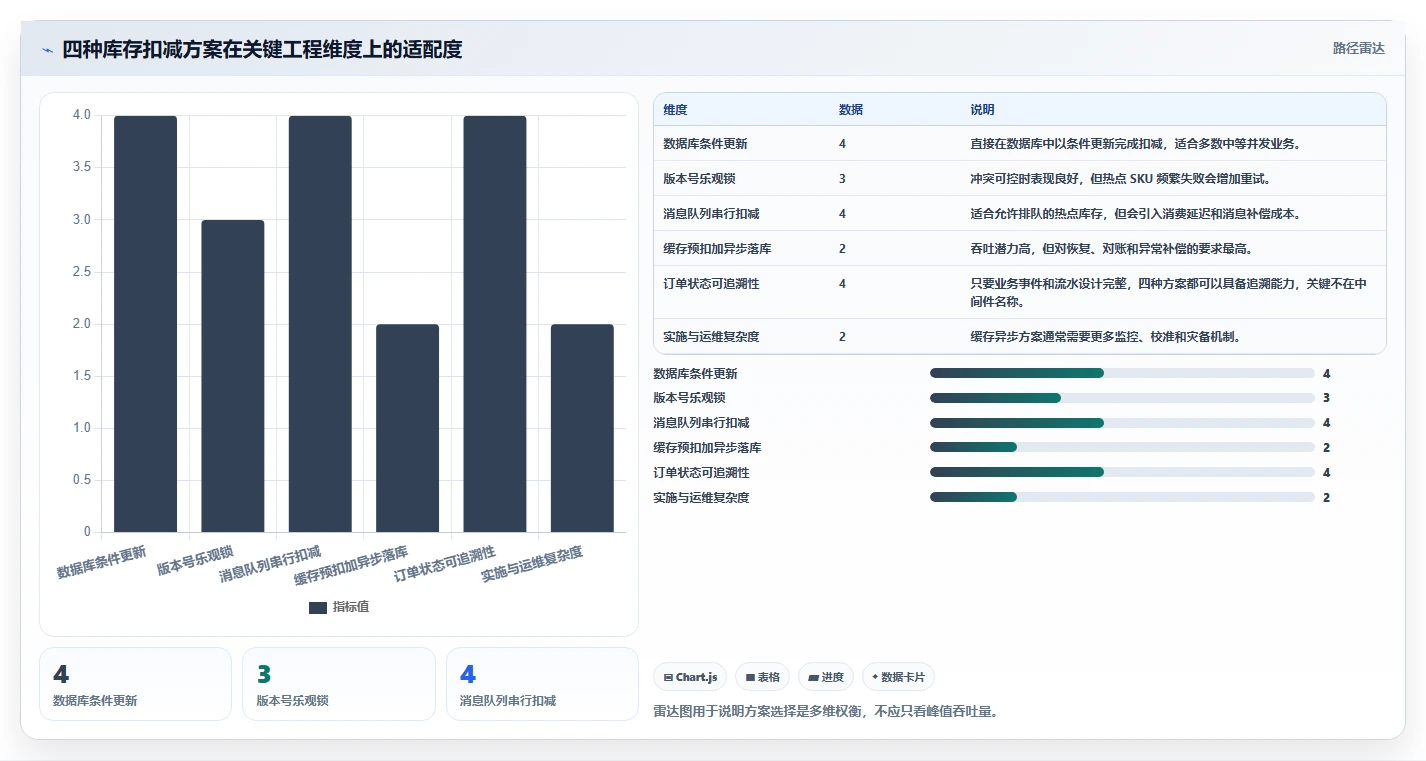Click the rotated 实施与运维复杂度 x-axis label

532,564
